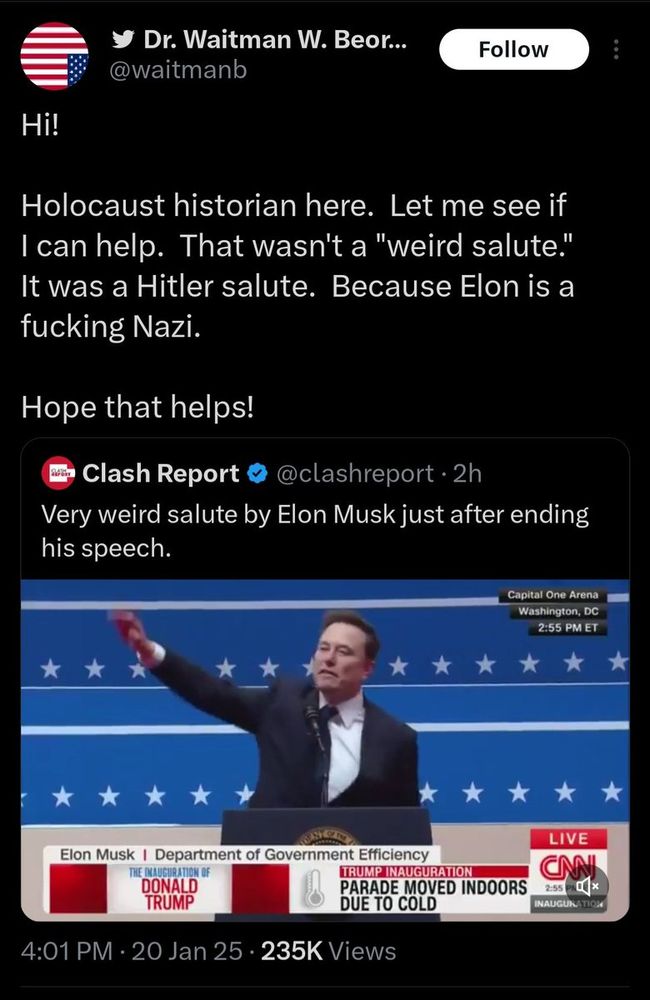Click the Twitter bird icon beside the name
This screenshot has height=1000, width=650.
click(x=123, y=40)
